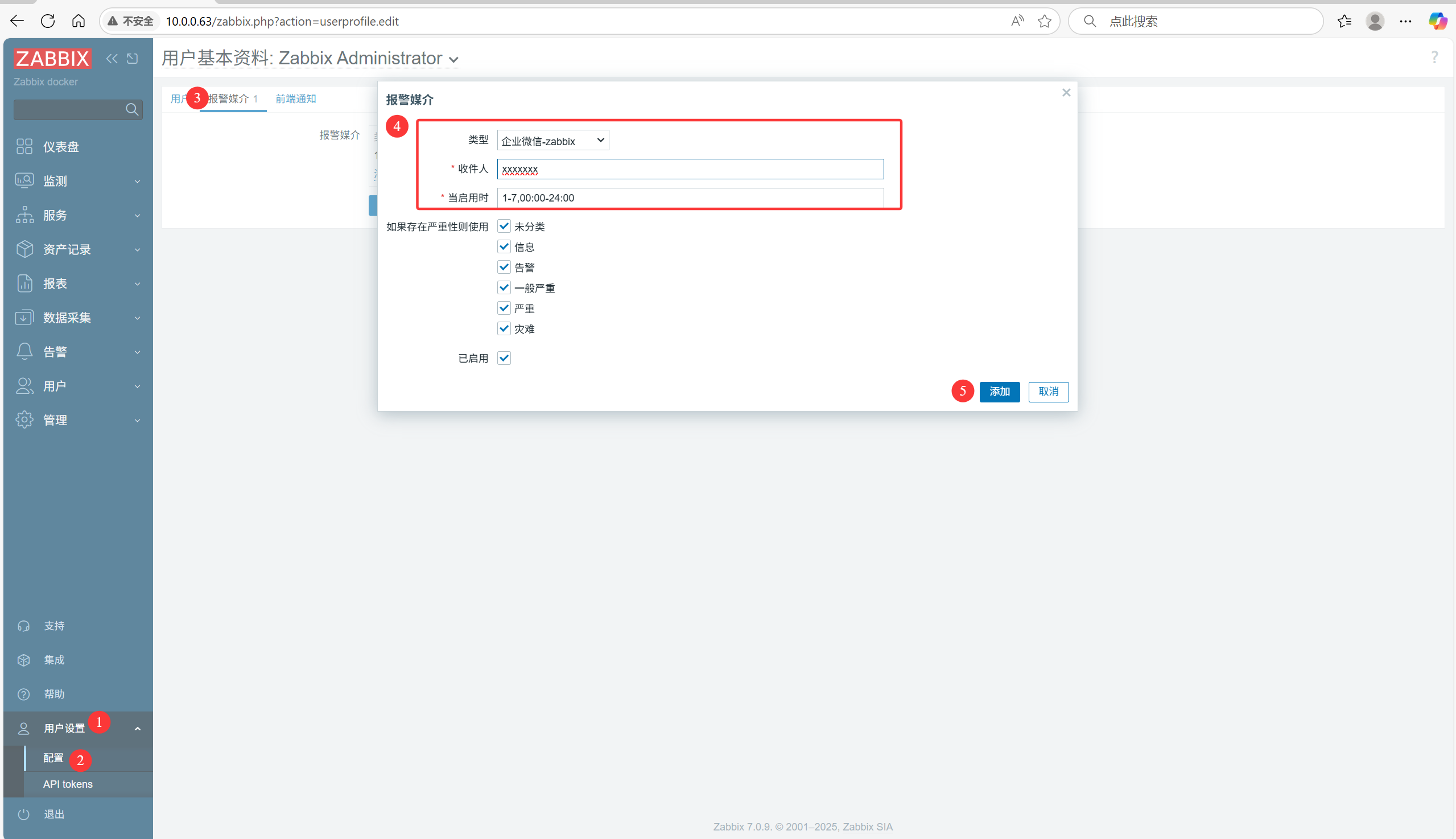Open the favorites list icon
The height and width of the screenshot is (839, 1456).
point(1344,21)
